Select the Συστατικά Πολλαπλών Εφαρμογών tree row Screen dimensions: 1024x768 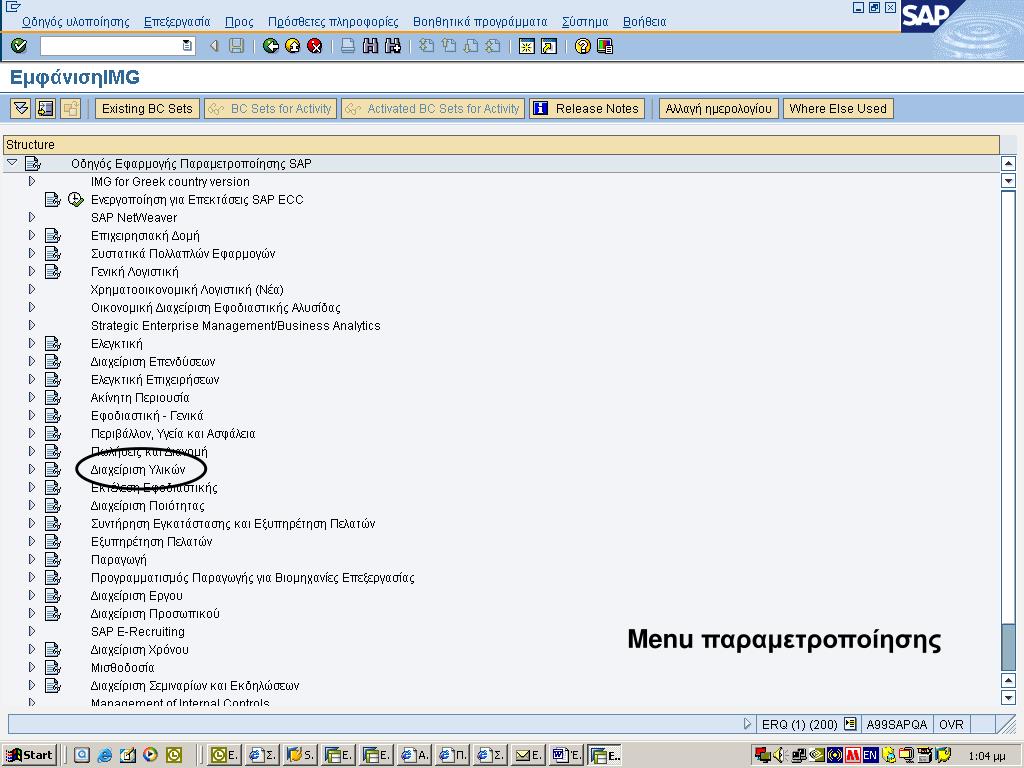click(x=183, y=253)
